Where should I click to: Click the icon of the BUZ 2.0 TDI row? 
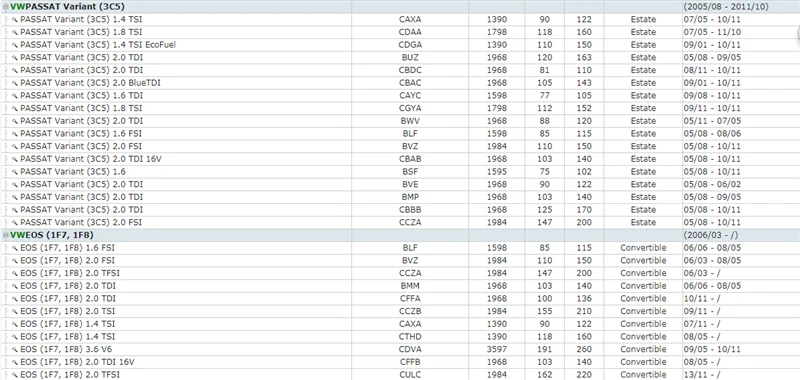[x=15, y=58]
